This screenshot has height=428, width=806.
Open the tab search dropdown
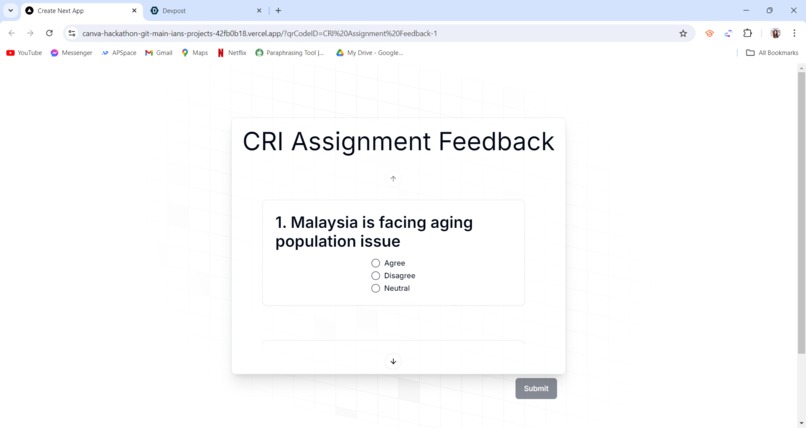click(x=10, y=11)
